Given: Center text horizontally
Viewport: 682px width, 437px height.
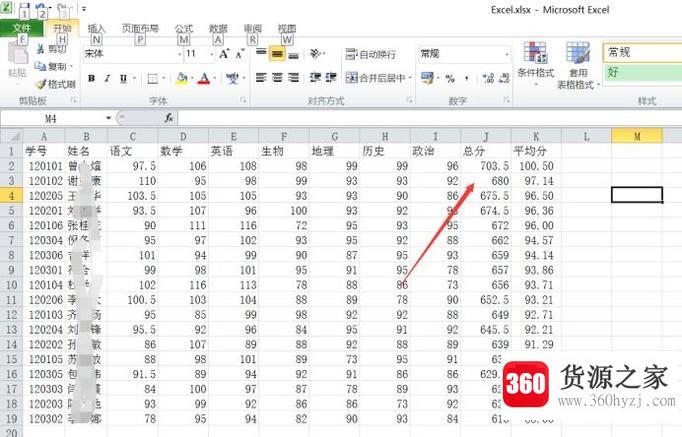Looking at the screenshot, I should pyautogui.click(x=277, y=78).
